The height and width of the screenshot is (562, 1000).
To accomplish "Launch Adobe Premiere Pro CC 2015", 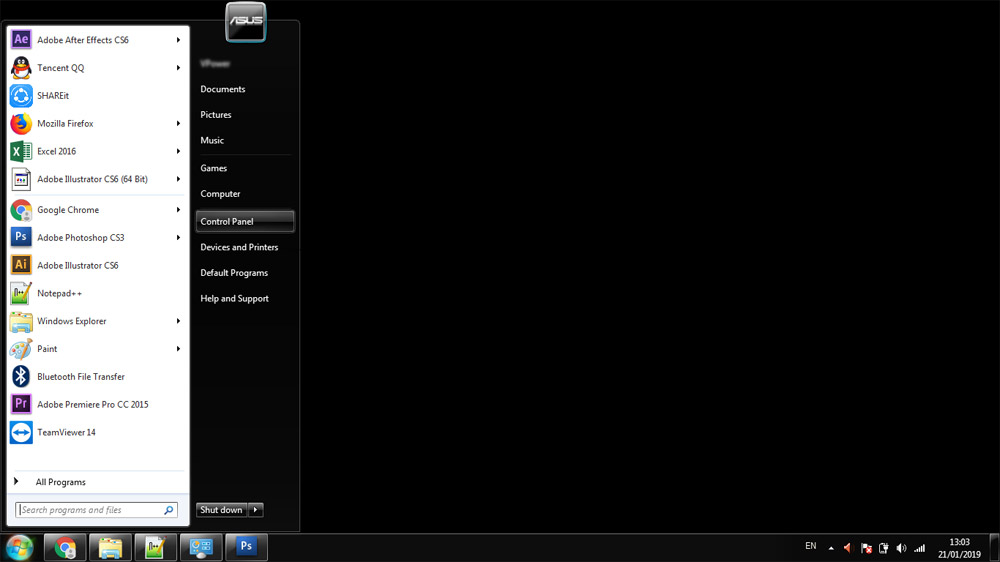I will pos(92,405).
